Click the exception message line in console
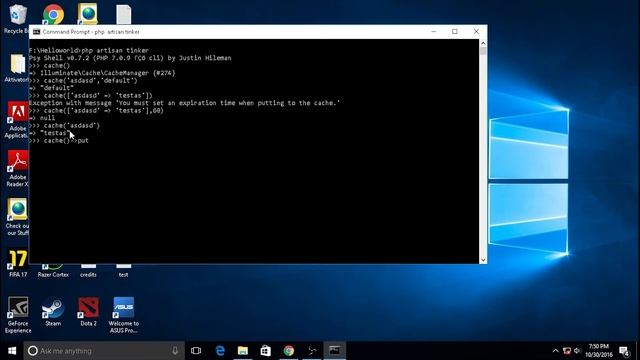The image size is (640, 360). pos(184,103)
